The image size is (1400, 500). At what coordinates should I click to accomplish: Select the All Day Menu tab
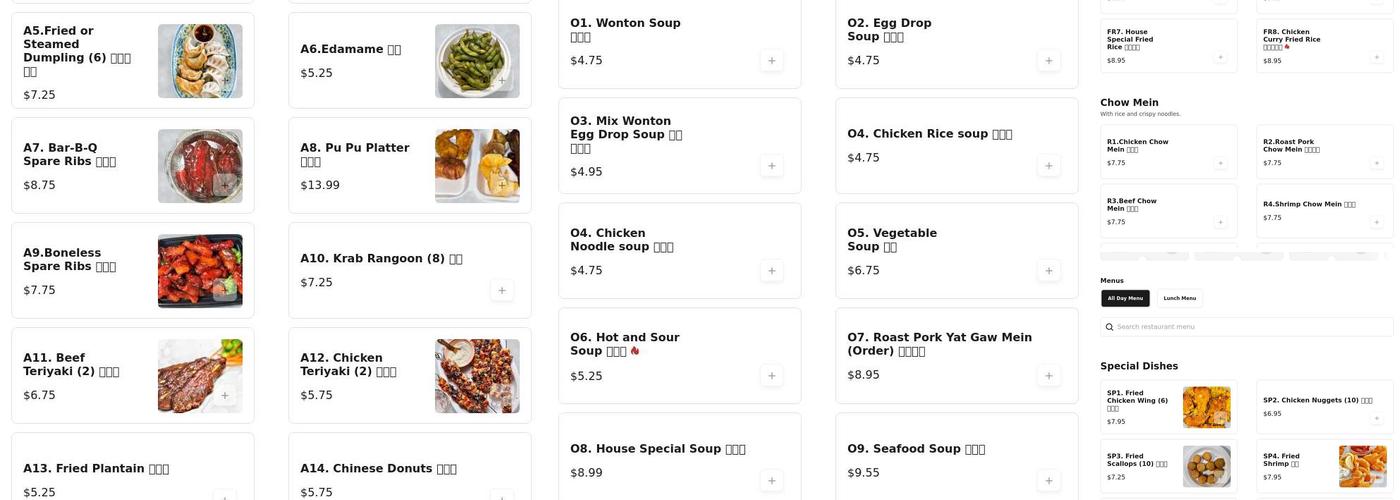point(1125,298)
